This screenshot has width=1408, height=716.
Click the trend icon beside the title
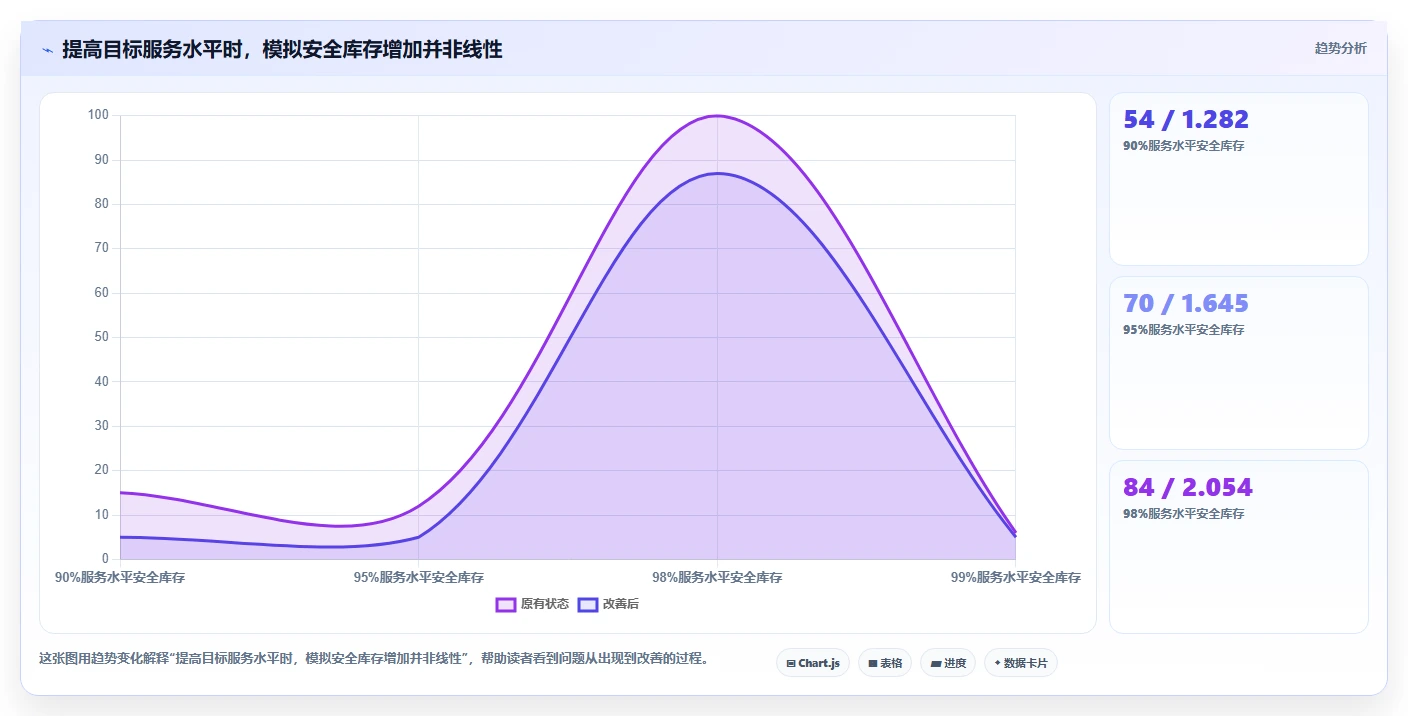[x=47, y=50]
